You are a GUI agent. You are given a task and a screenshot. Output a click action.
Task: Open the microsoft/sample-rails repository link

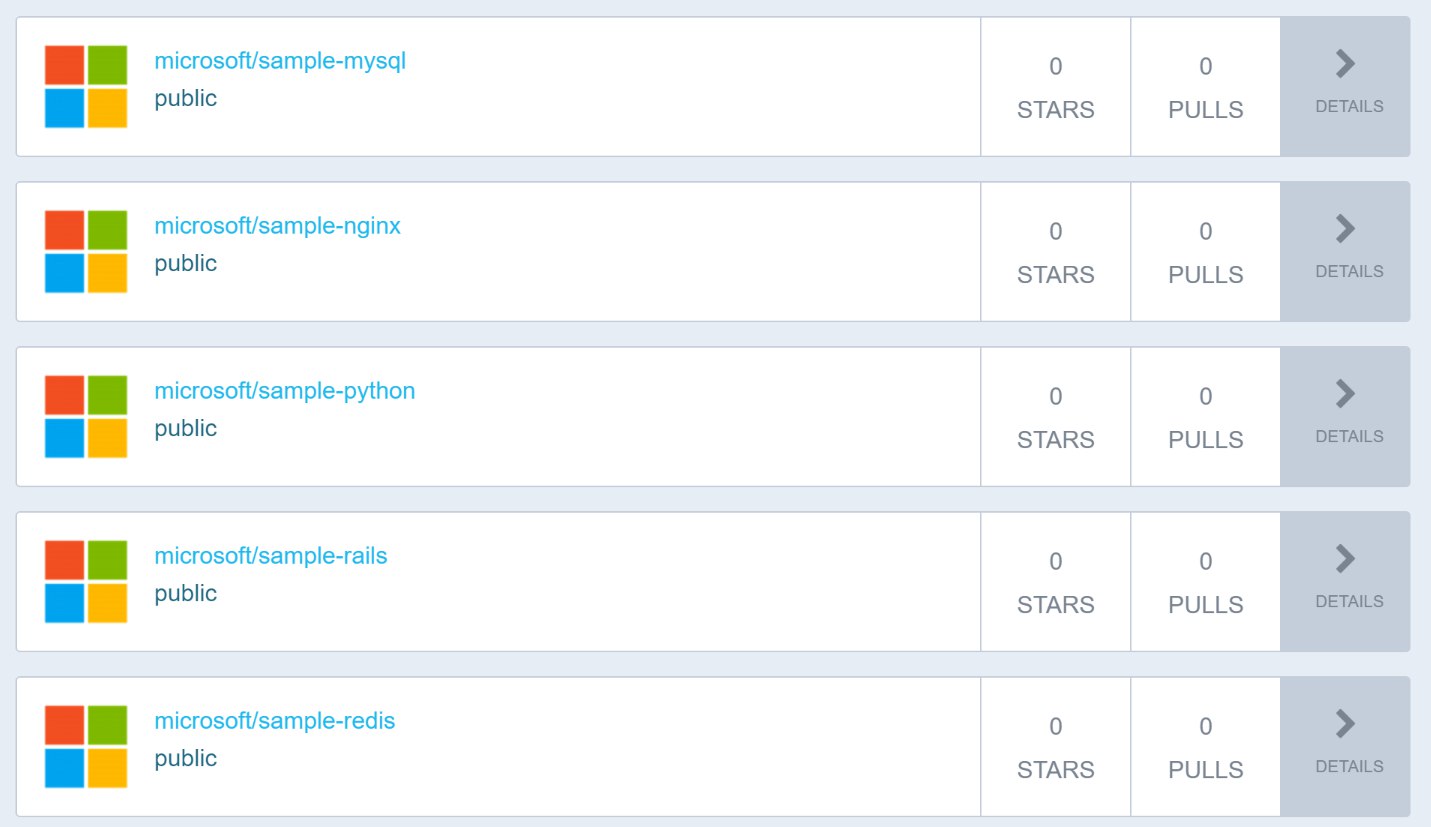(270, 556)
